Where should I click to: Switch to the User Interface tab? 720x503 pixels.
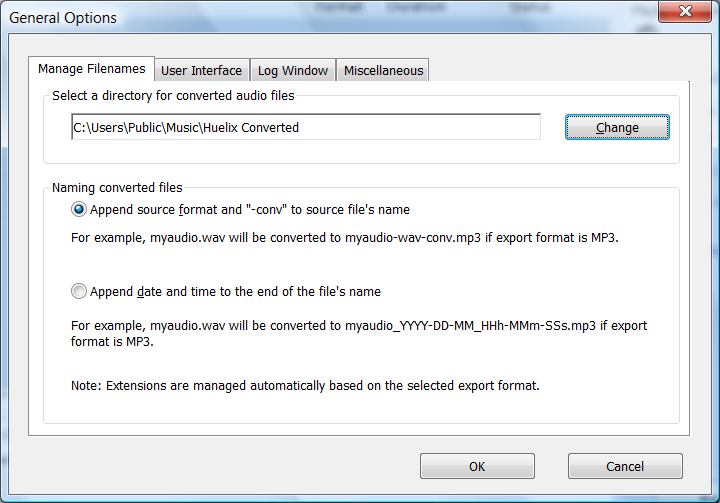(x=201, y=70)
